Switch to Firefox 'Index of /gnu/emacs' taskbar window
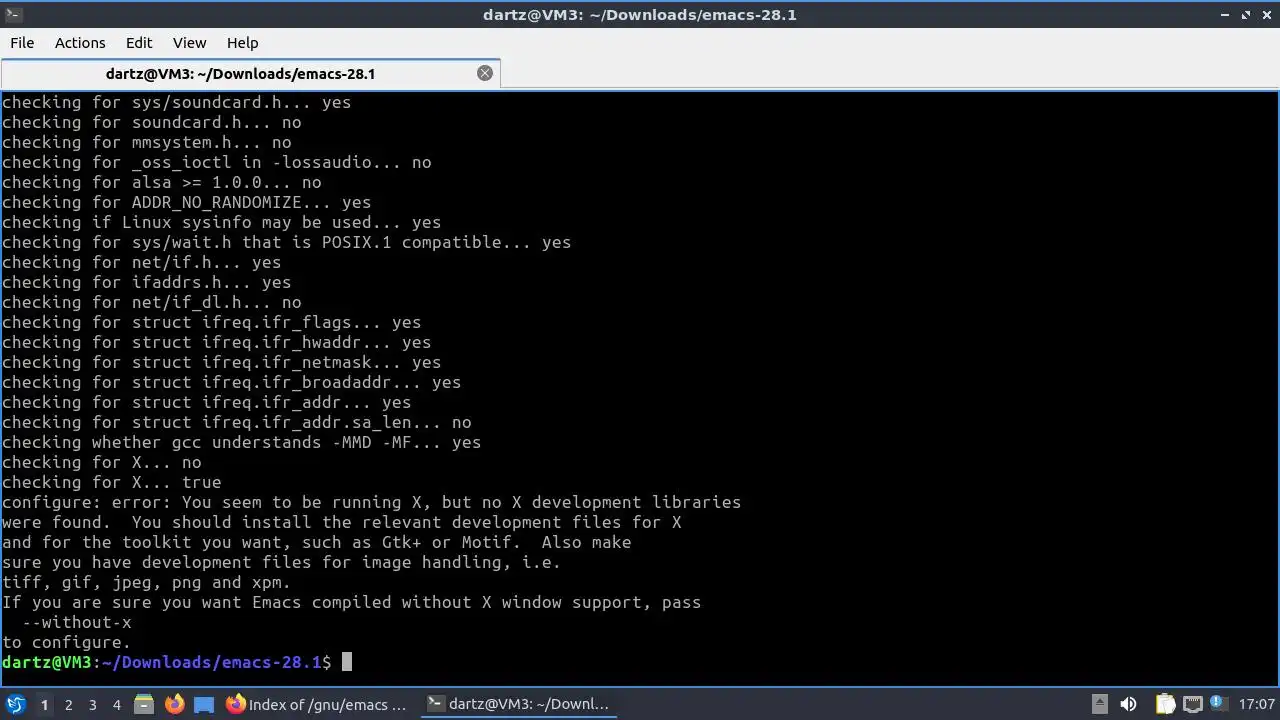This screenshot has height=720, width=1280. 318,704
